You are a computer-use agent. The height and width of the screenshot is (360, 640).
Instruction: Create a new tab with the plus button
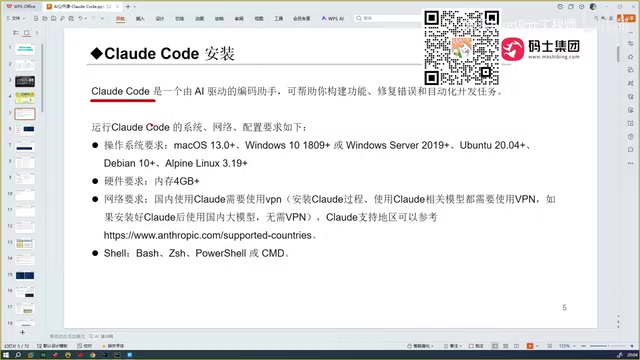(x=128, y=7)
